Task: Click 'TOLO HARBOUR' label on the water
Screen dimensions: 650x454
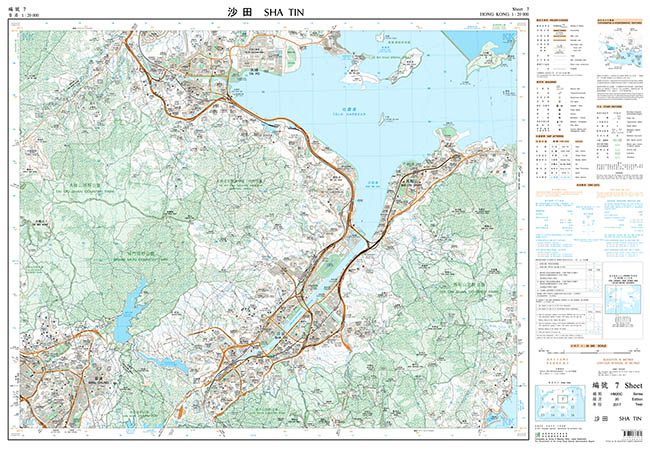Action: [350, 114]
